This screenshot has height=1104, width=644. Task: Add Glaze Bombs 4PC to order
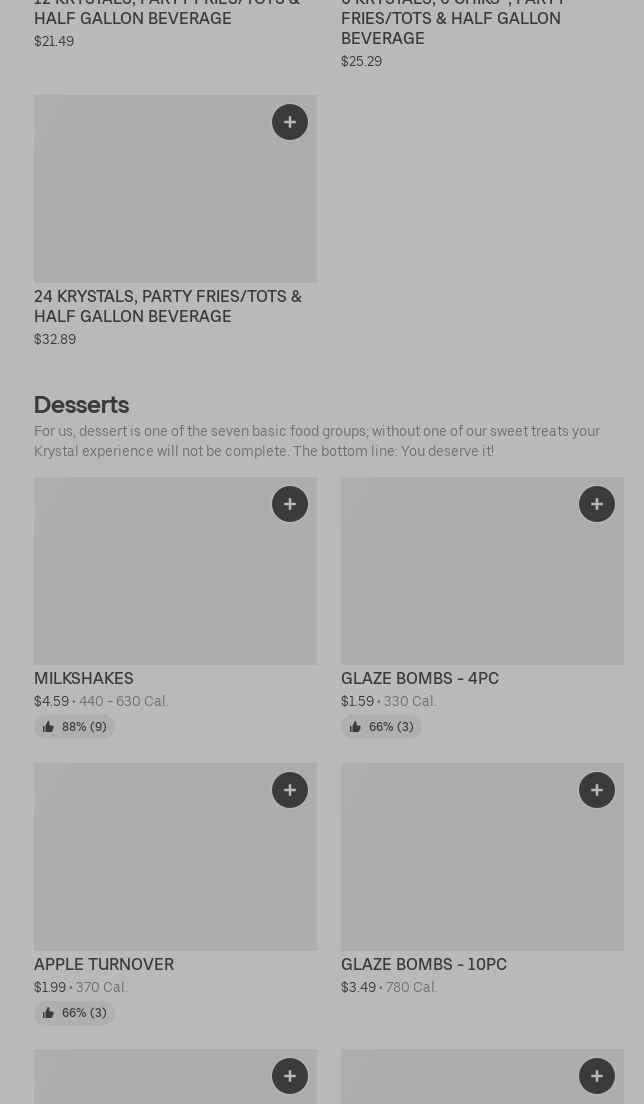(x=597, y=504)
